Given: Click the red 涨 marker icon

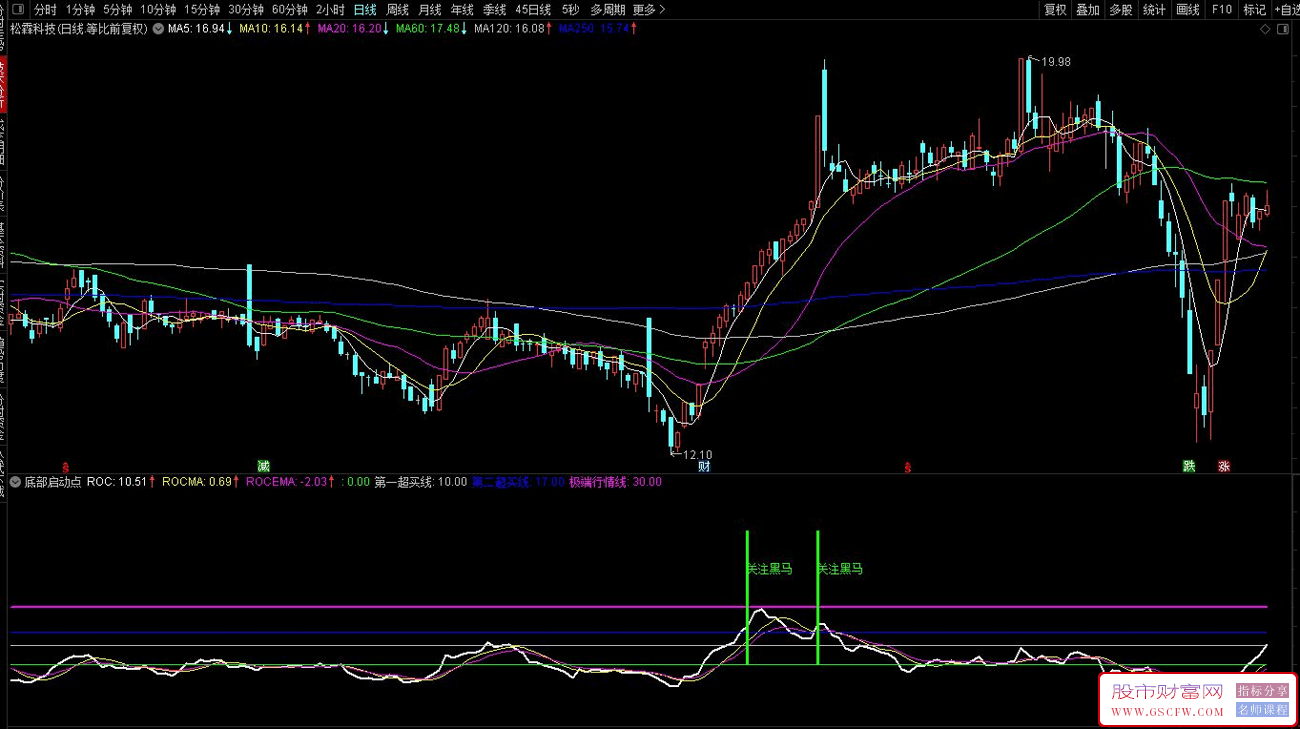Looking at the screenshot, I should point(1224,466).
